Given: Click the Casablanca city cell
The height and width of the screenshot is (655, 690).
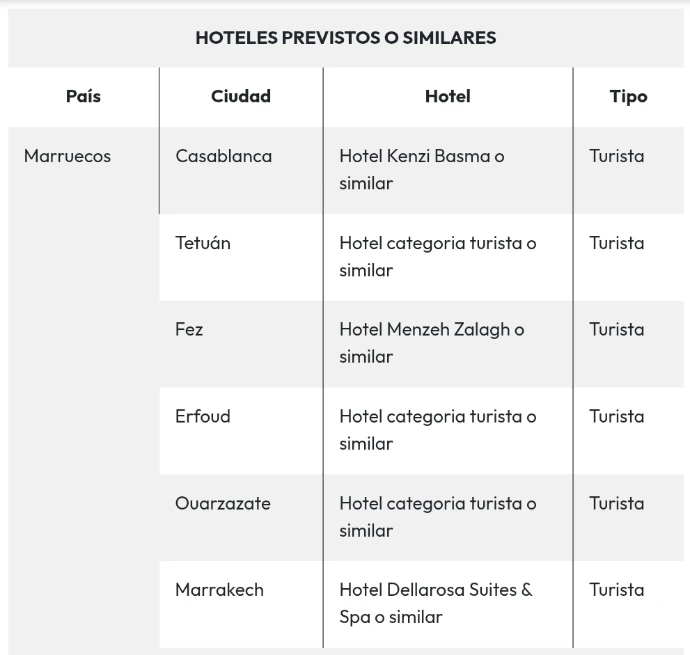Looking at the screenshot, I should coord(223,156).
